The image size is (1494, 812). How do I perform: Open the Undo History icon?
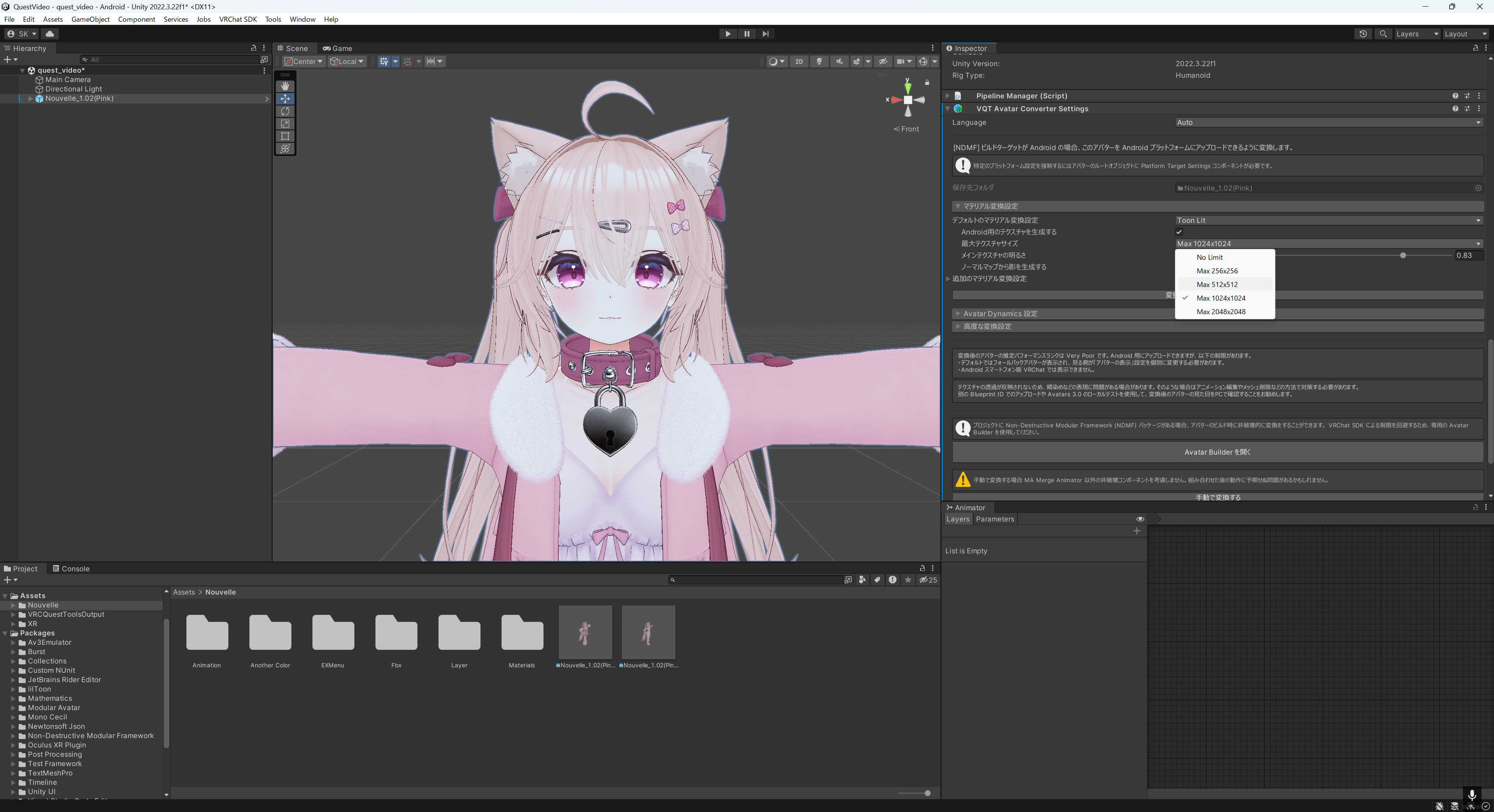point(1362,33)
